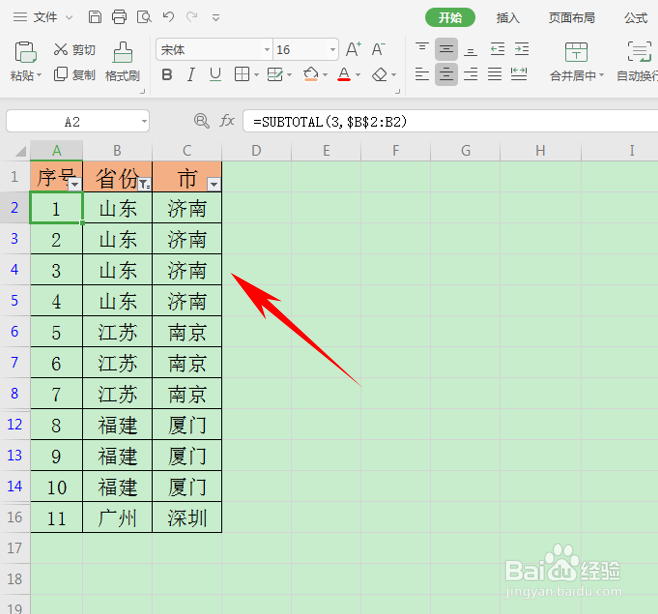This screenshot has height=614, width=658.
Task: Click the clear eraser icon
Action: click(380, 75)
